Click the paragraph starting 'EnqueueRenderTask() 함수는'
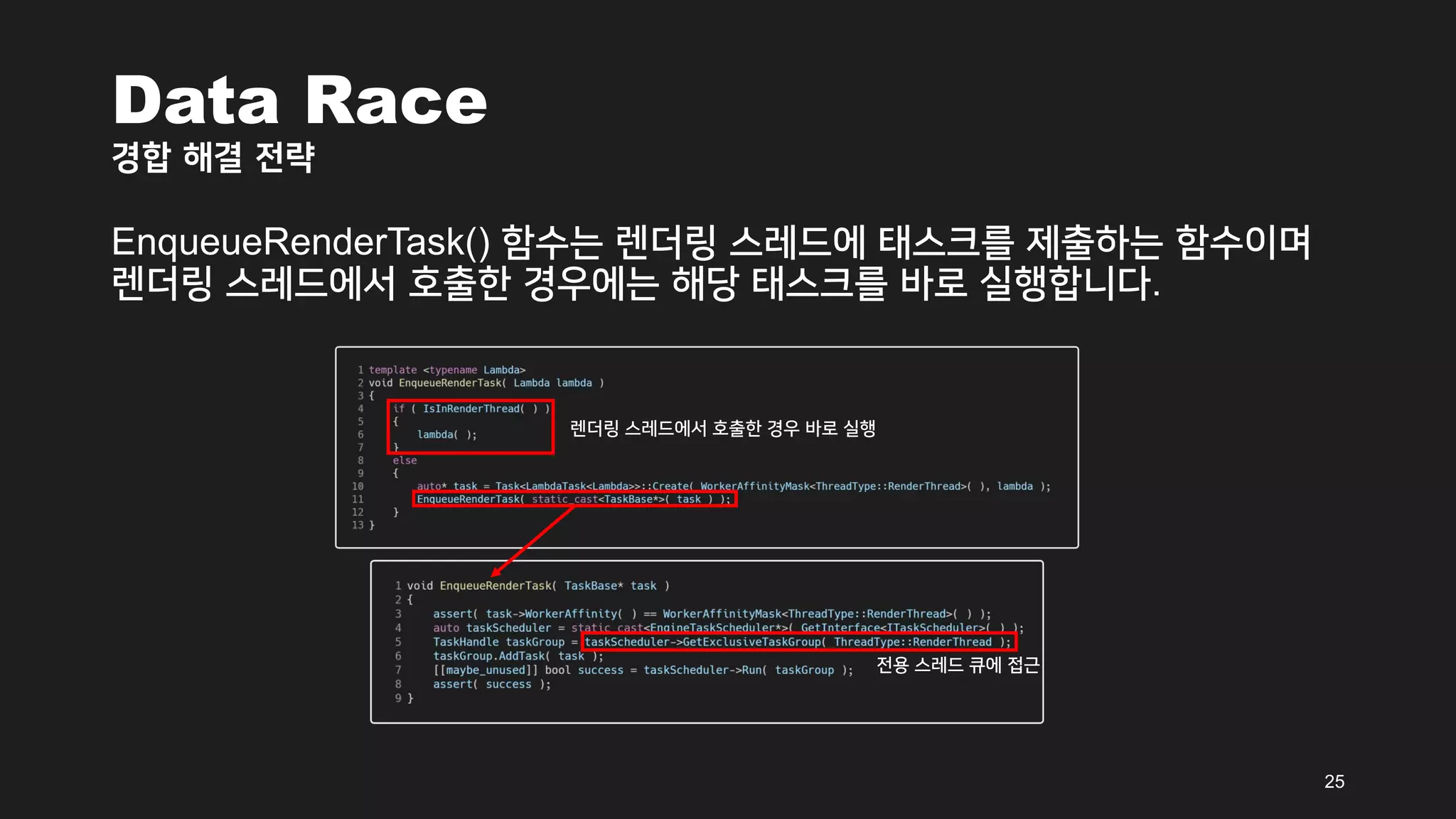 tap(711, 262)
